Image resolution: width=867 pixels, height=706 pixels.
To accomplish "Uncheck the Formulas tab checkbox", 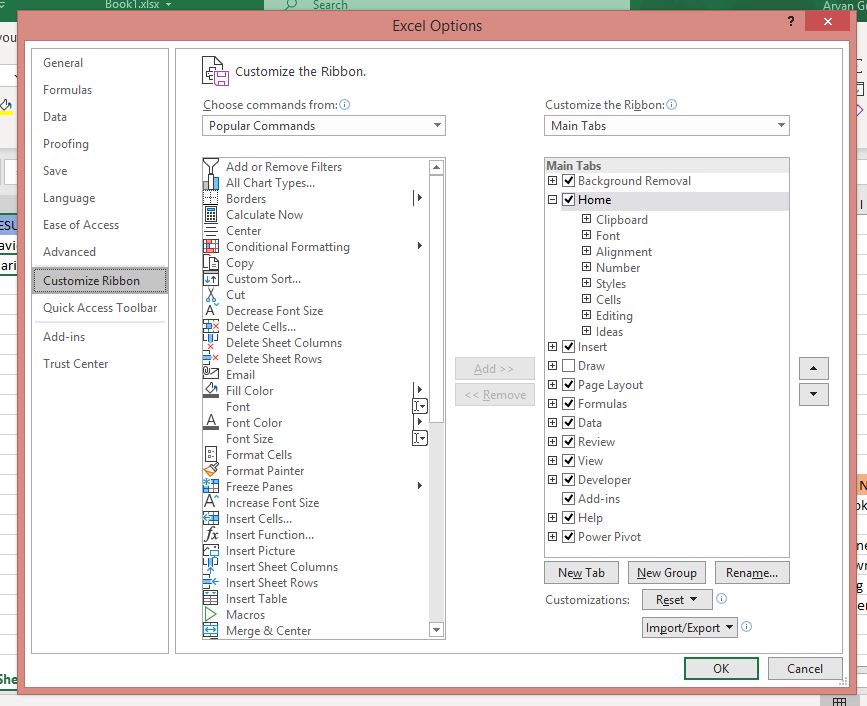I will tap(568, 404).
